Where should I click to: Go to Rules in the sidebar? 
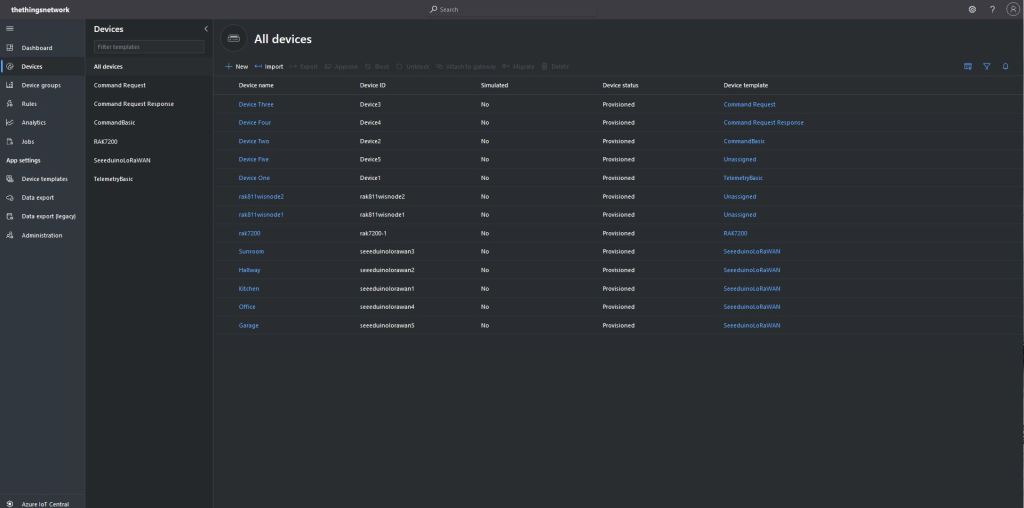tap(29, 104)
